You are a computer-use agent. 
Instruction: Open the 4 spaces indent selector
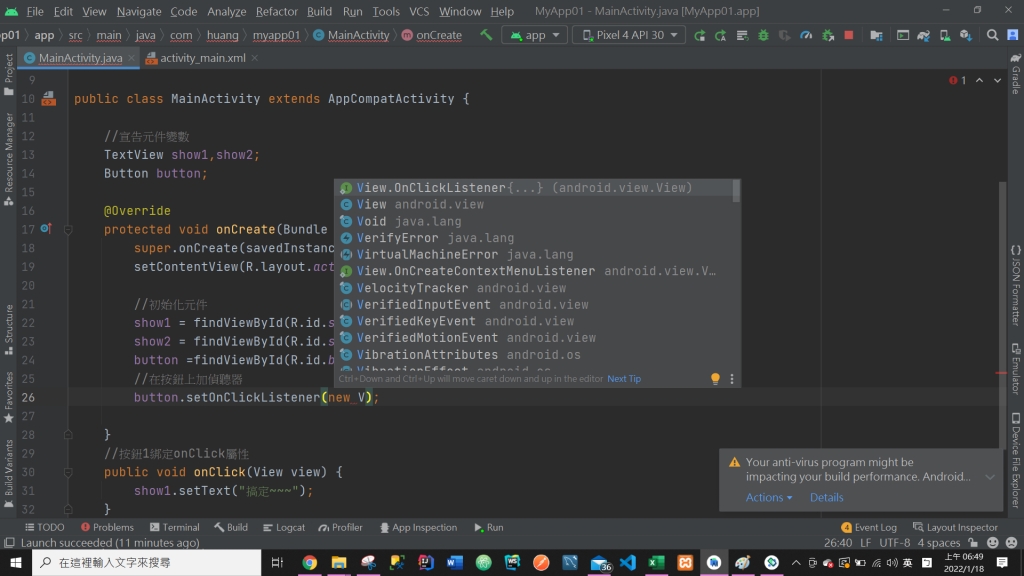[x=938, y=543]
